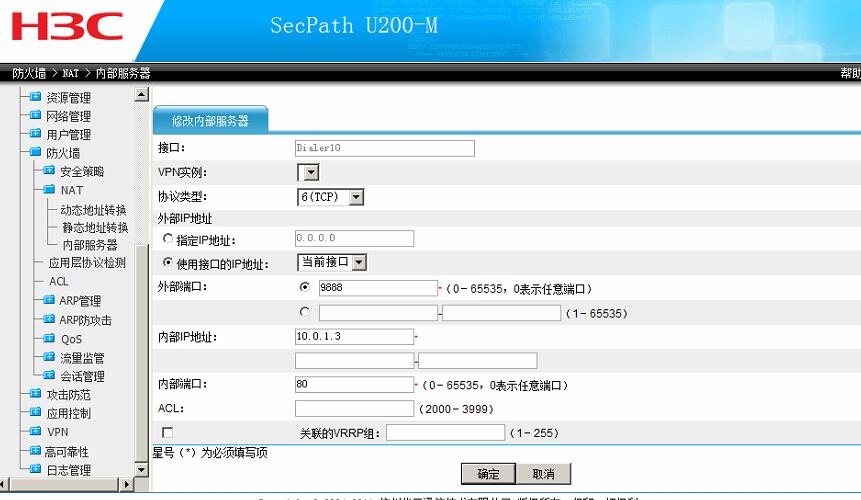Collapse the 防火墙 folder icon

click(x=35, y=152)
